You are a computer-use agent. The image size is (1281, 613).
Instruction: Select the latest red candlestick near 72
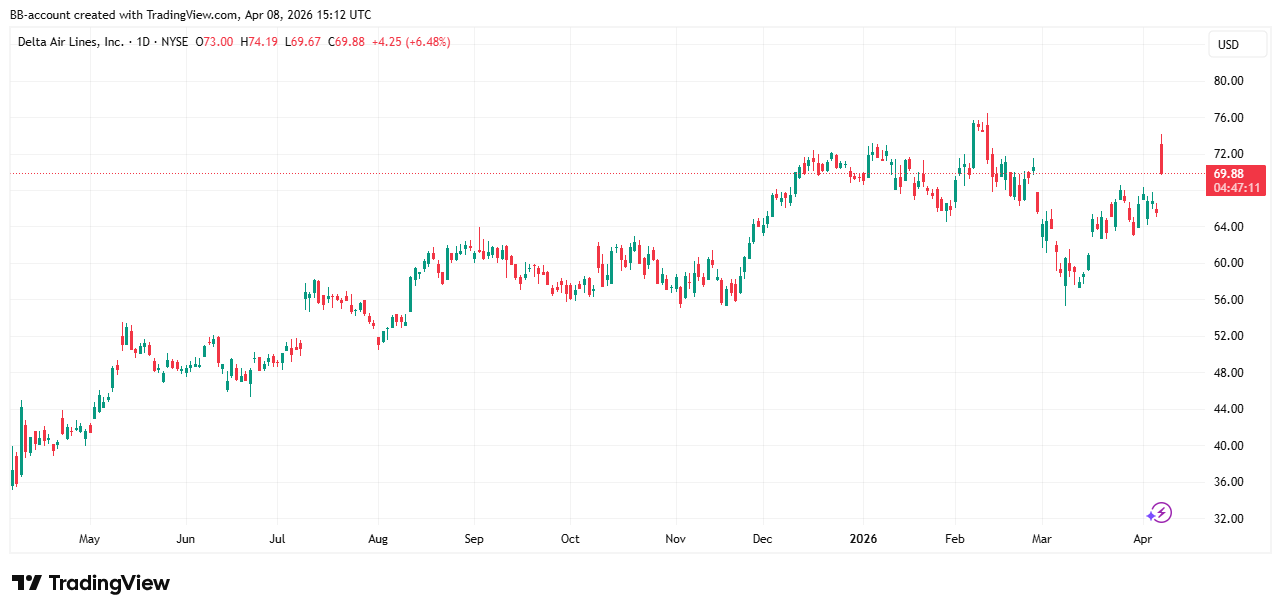[1161, 159]
